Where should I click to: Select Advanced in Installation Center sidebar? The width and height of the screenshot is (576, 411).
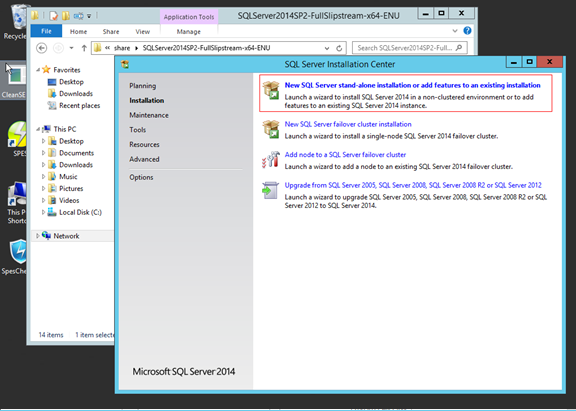click(144, 159)
